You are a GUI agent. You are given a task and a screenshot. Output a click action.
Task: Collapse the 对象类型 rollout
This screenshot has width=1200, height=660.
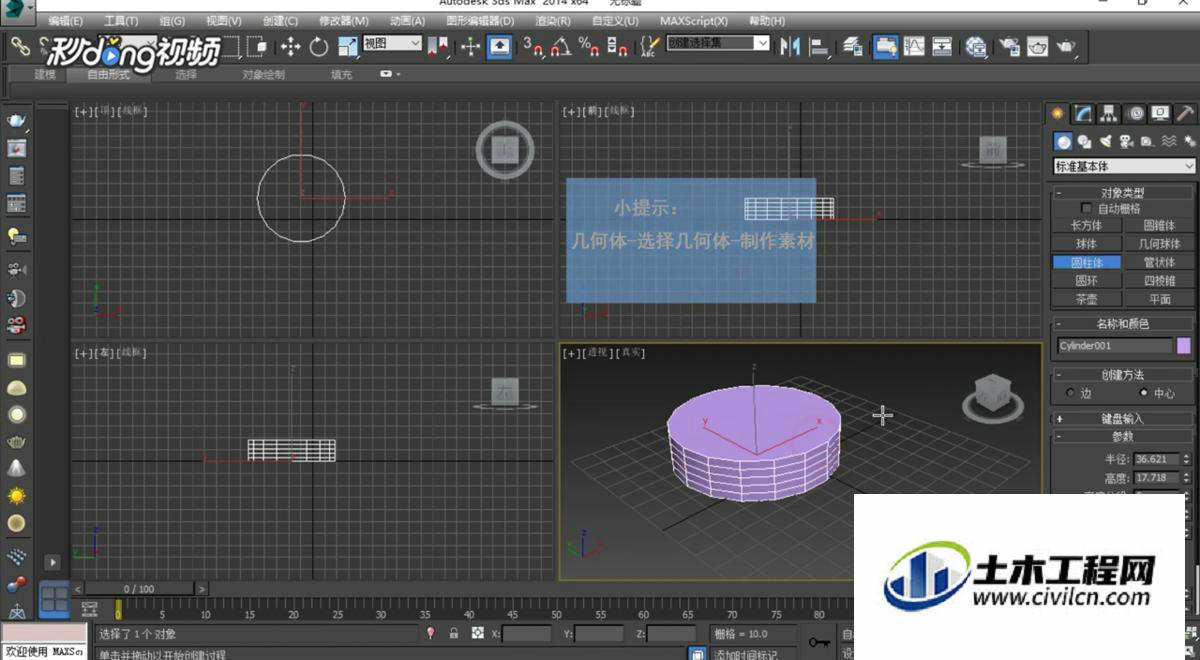click(x=1123, y=193)
